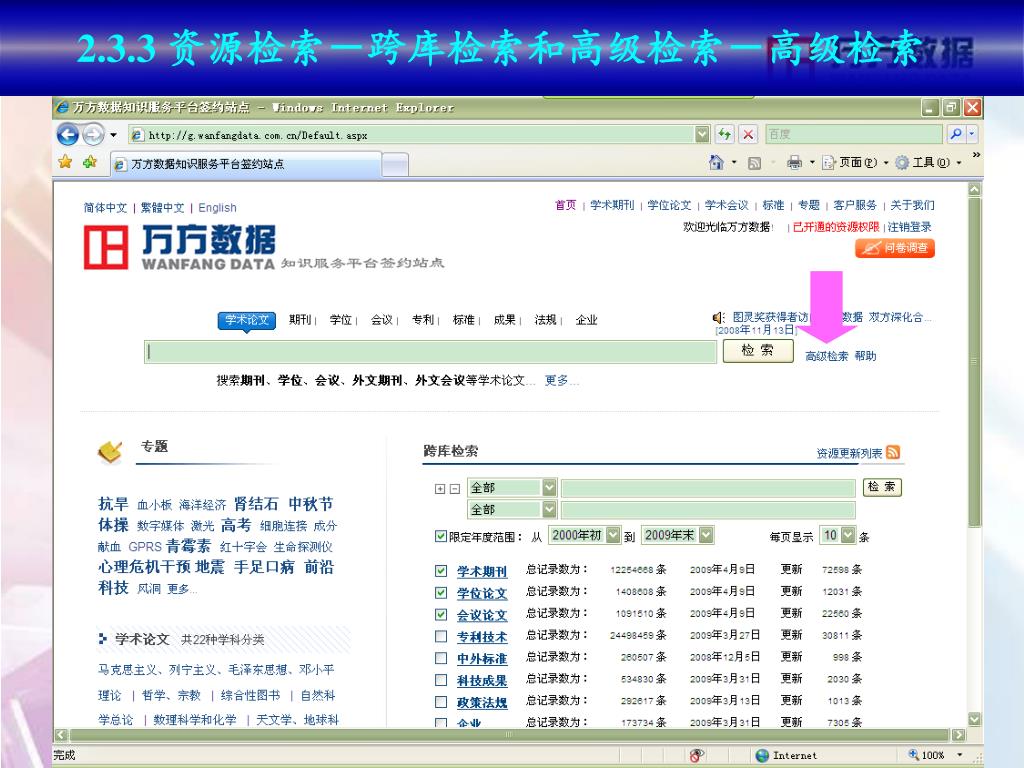Click the Print icon in IE toolbar
Image resolution: width=1024 pixels, height=768 pixels.
point(794,162)
